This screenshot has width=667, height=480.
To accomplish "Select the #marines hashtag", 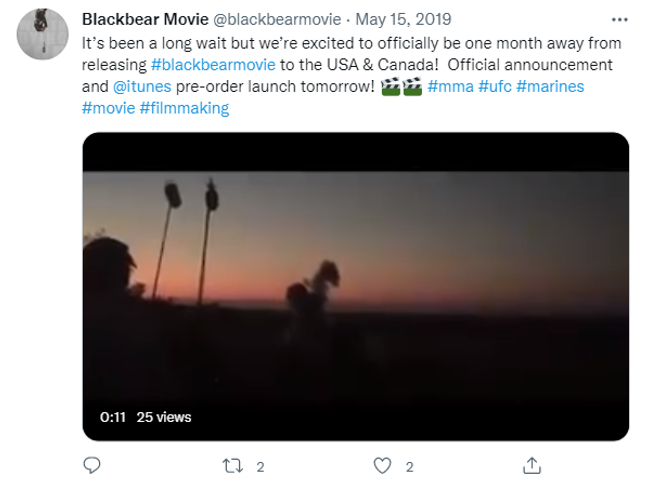I will (550, 86).
